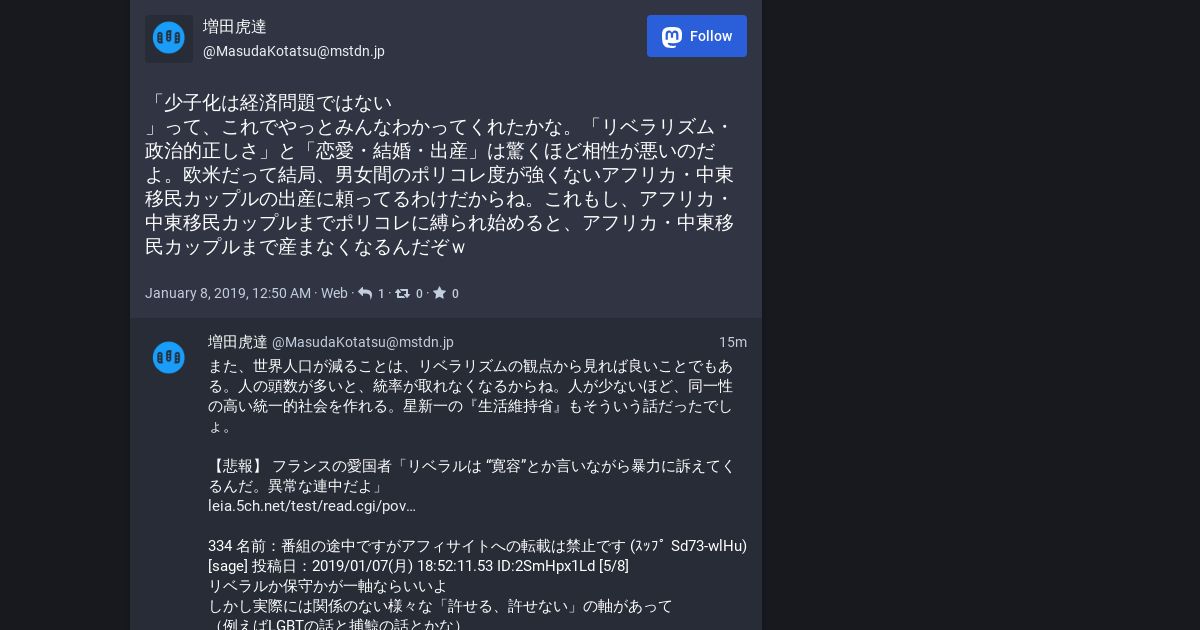Screen dimensions: 1200x630
Task: Open the author's avatar at the top
Action: [x=169, y=38]
